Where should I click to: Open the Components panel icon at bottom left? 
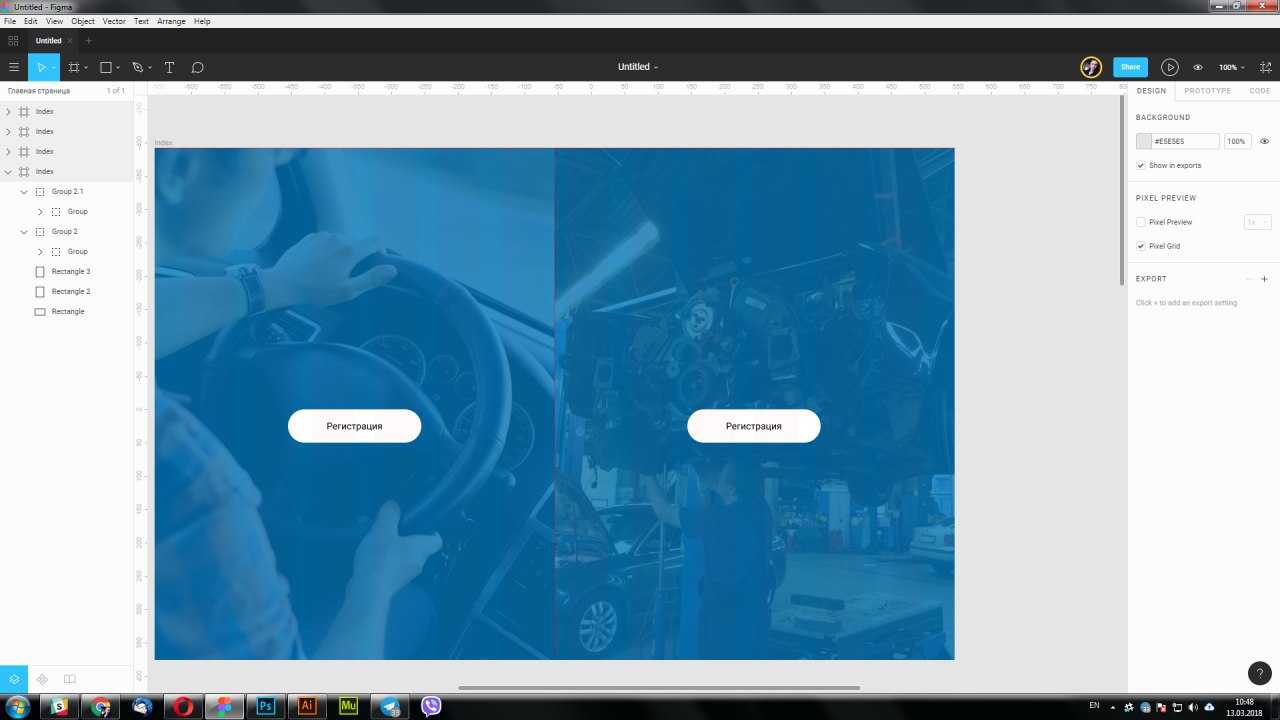tap(42, 679)
